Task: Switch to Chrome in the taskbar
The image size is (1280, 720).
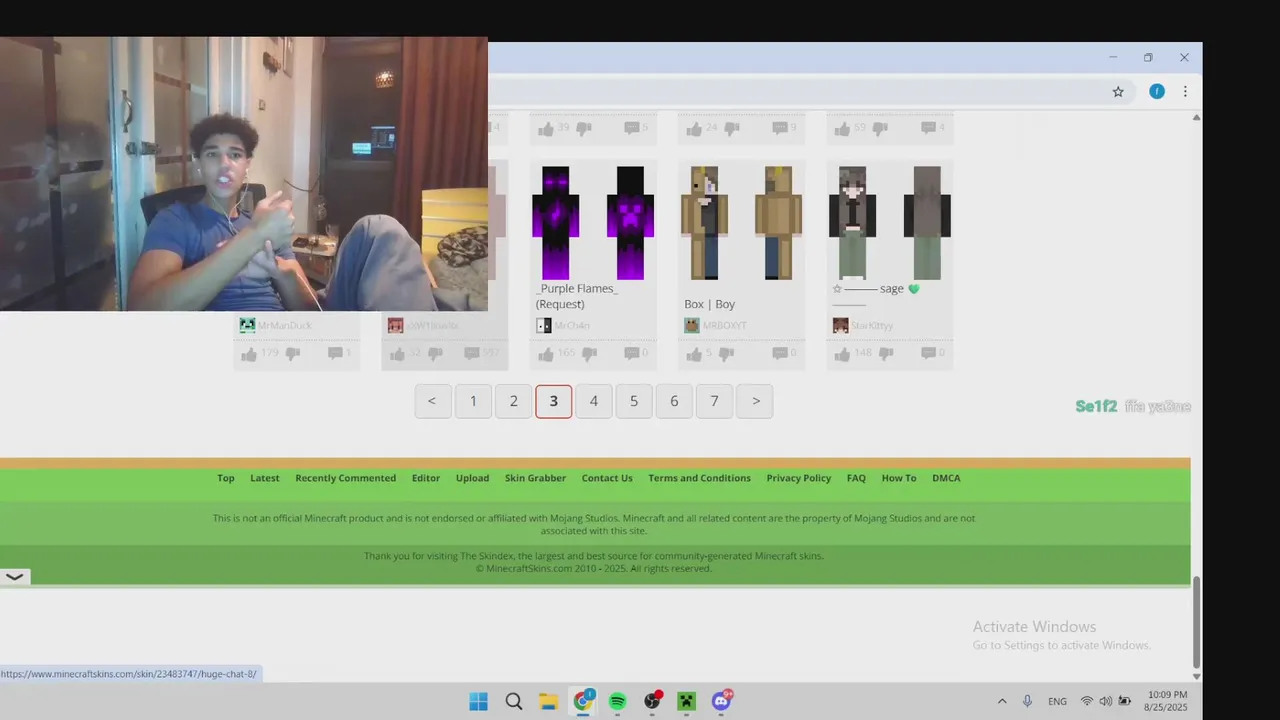Action: [x=583, y=701]
